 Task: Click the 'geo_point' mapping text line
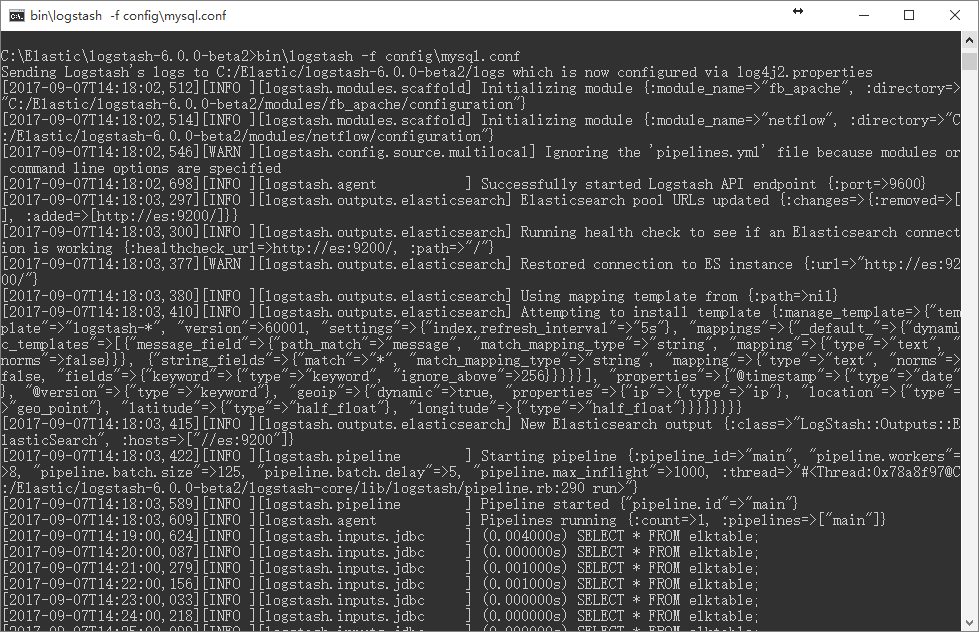(371, 408)
